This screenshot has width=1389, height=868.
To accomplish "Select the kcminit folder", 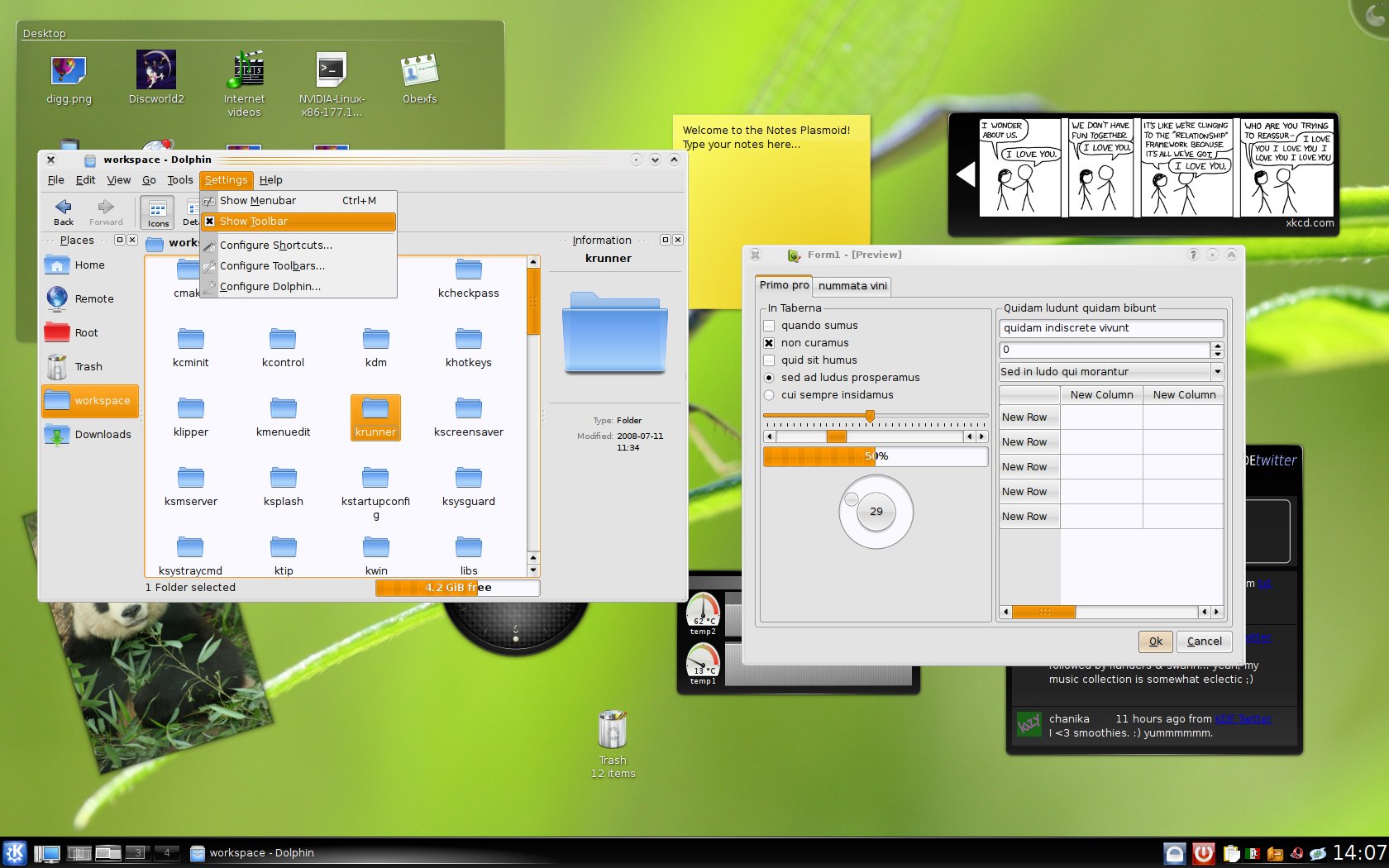I will click(x=191, y=348).
